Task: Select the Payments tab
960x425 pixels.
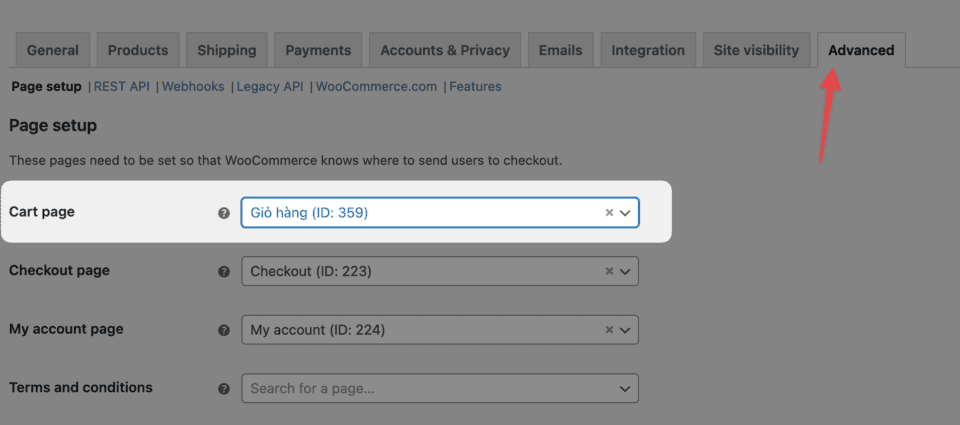Action: [x=318, y=50]
